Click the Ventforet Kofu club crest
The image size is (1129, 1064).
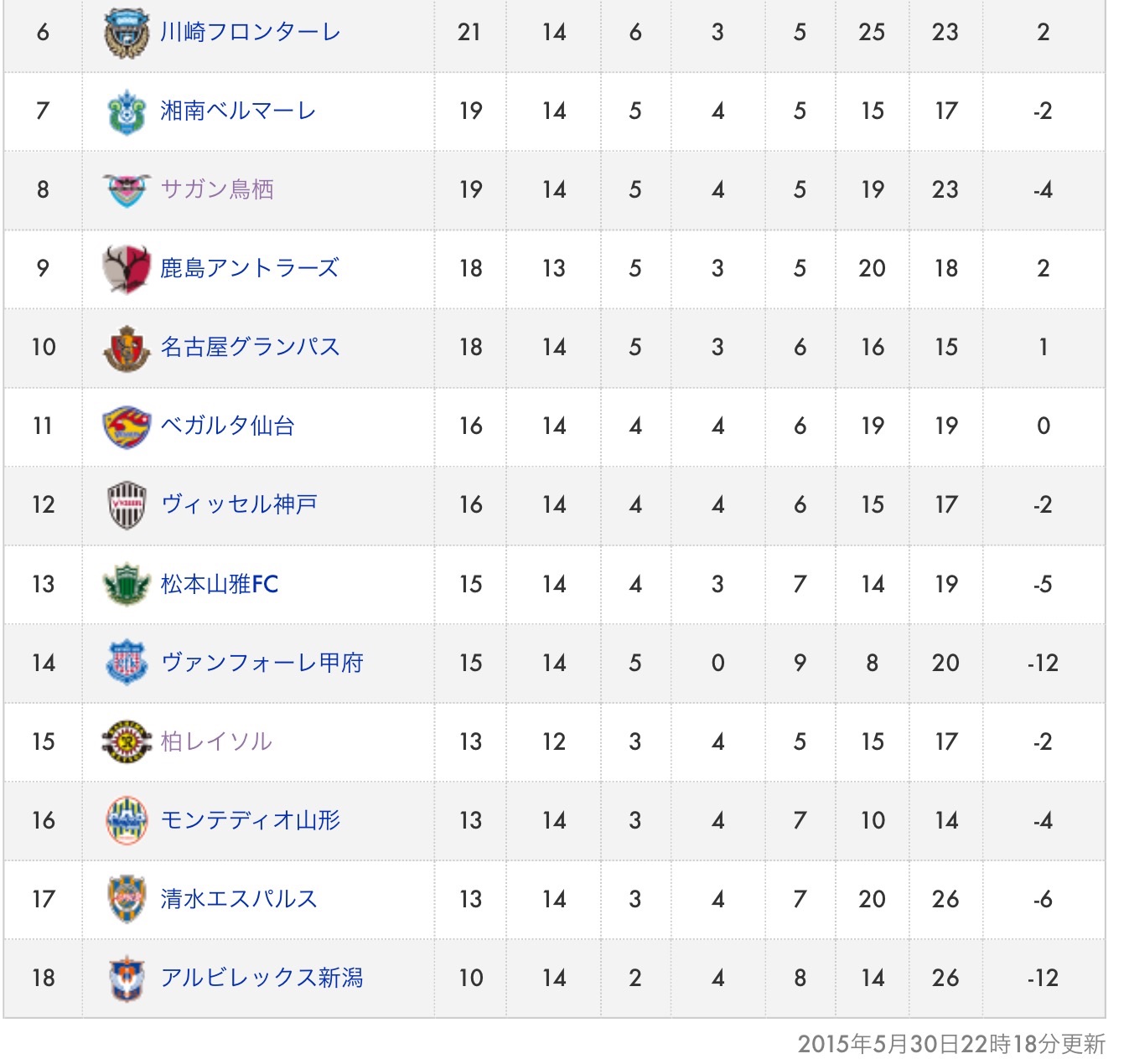coord(127,663)
